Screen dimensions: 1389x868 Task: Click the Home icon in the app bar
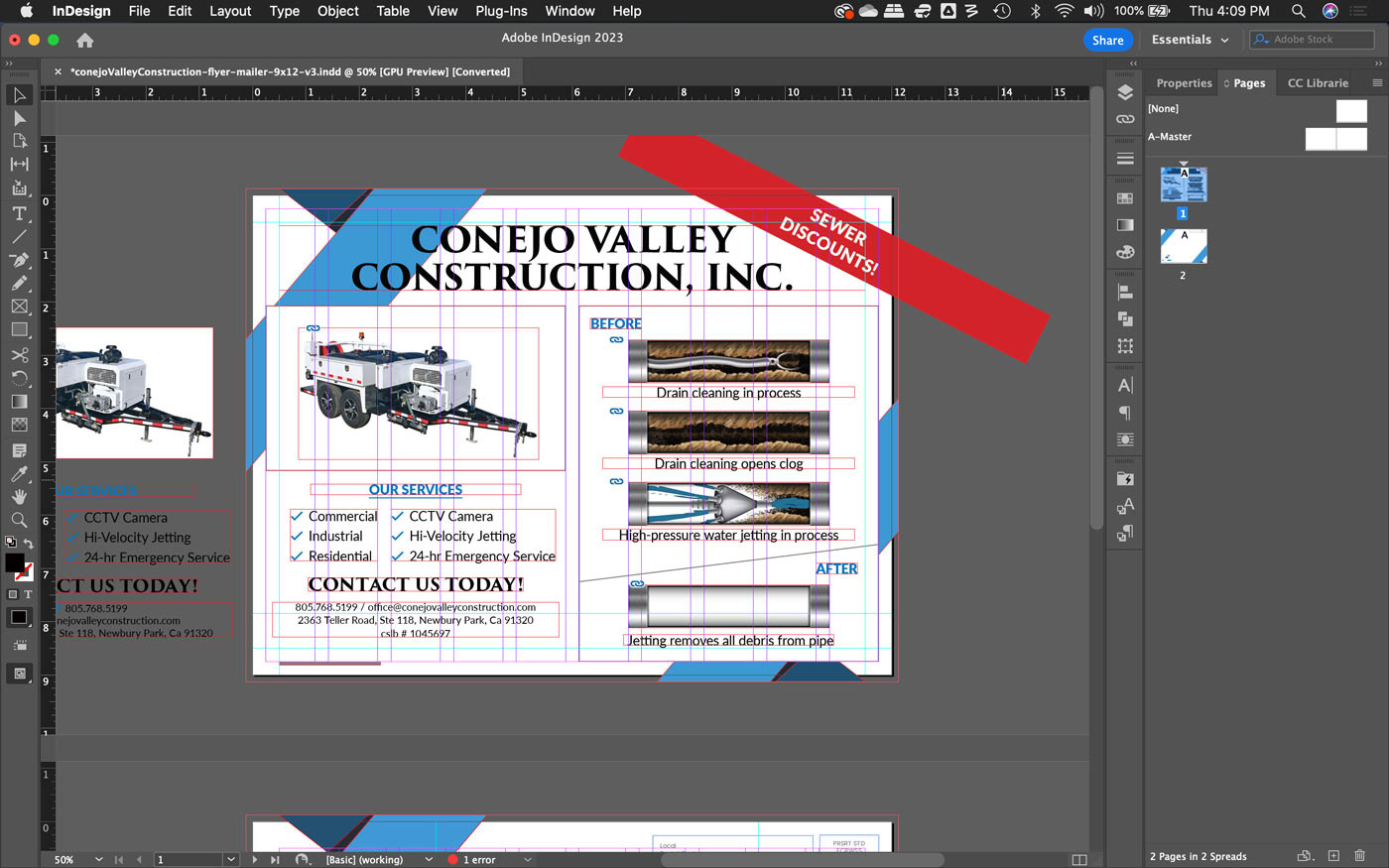(85, 41)
